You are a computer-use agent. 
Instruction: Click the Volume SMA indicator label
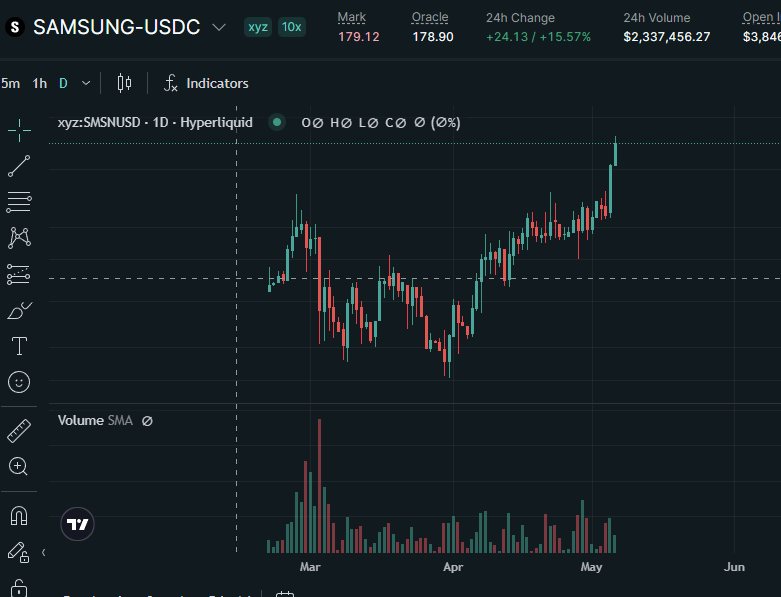click(x=95, y=421)
